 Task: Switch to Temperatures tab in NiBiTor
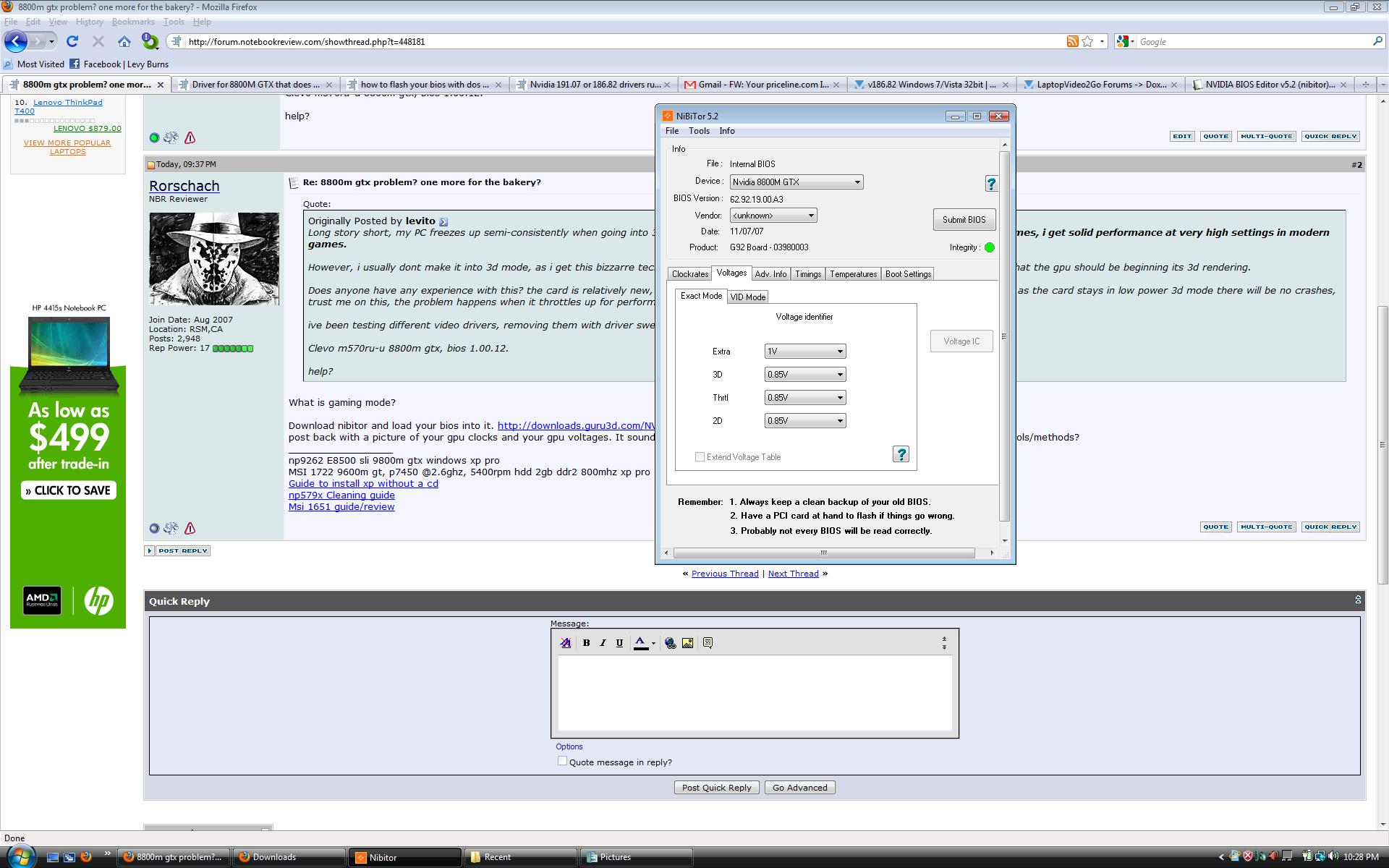click(853, 274)
